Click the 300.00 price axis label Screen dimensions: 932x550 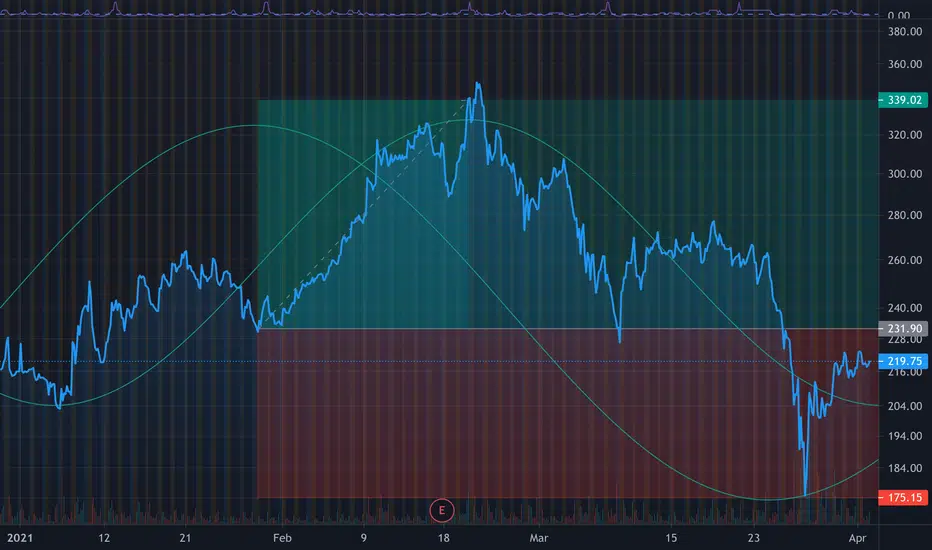pos(905,174)
